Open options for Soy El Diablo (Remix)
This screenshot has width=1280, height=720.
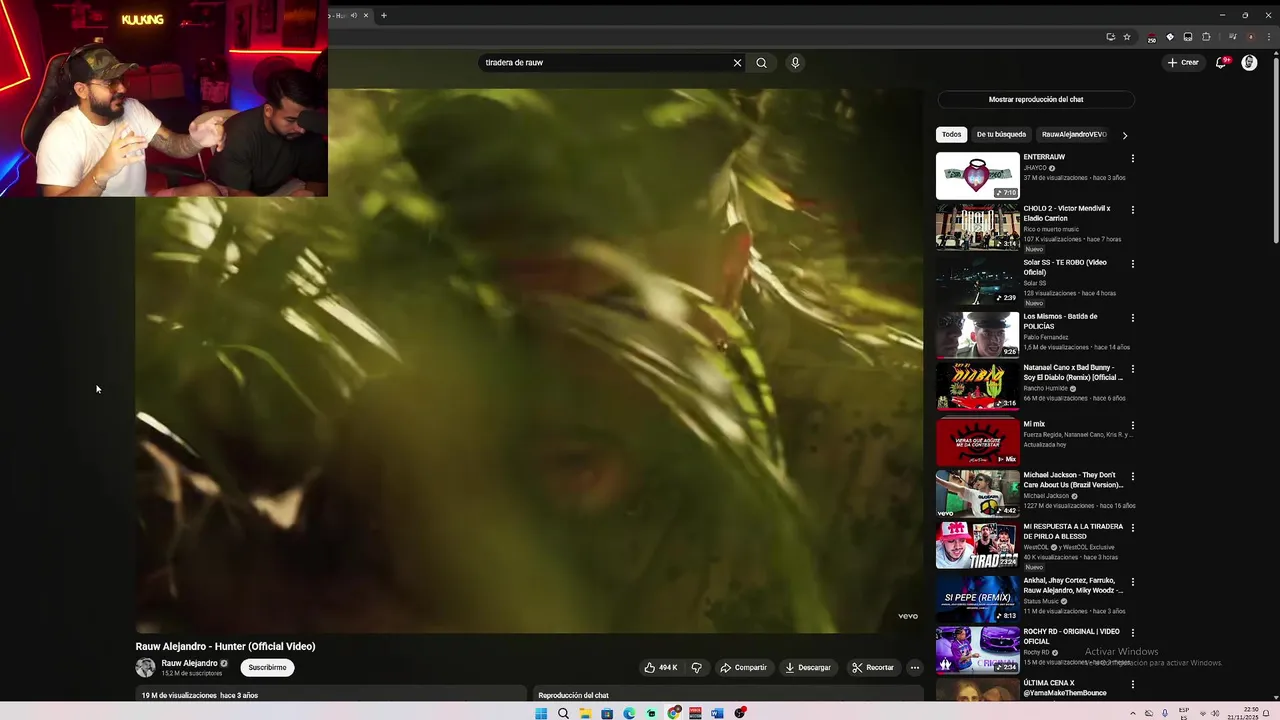[x=1132, y=369]
